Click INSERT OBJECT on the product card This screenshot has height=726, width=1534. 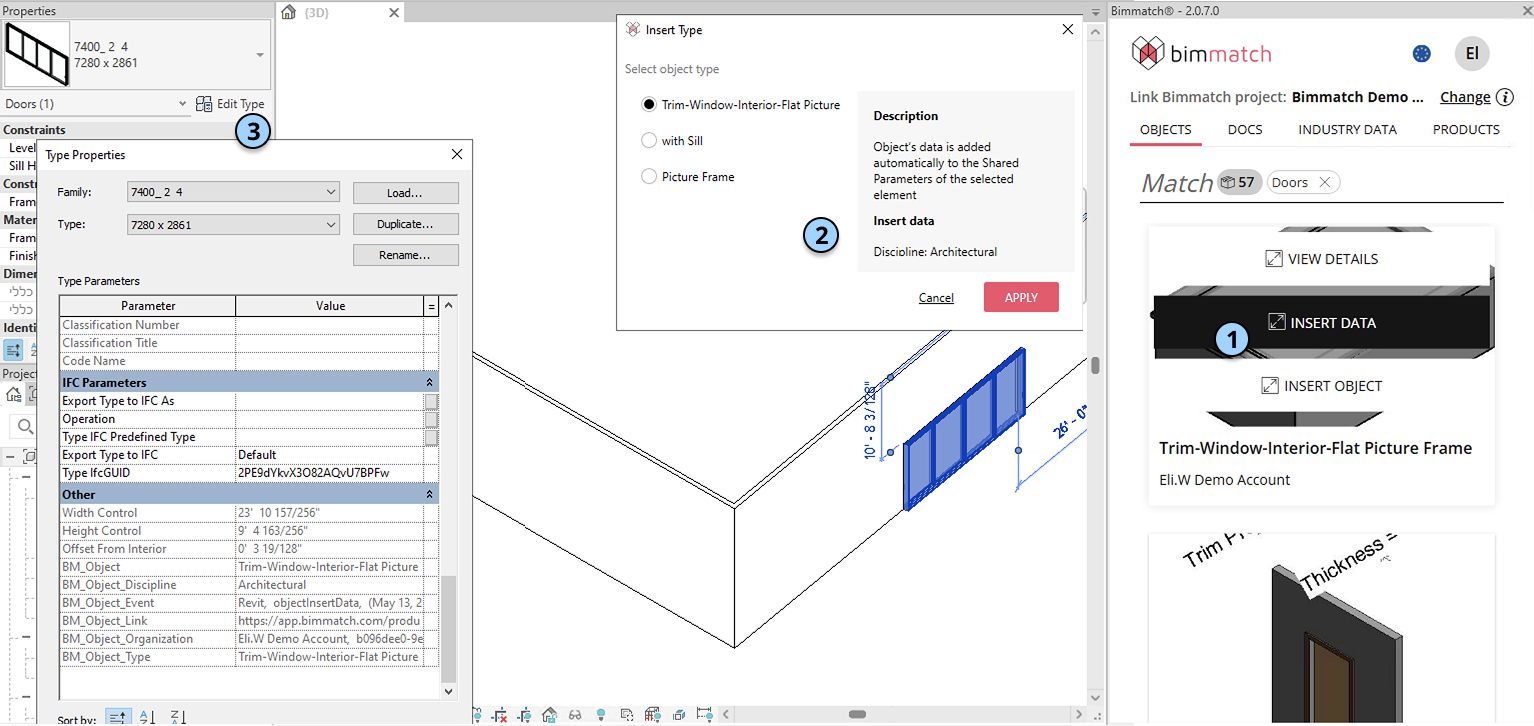1322,386
